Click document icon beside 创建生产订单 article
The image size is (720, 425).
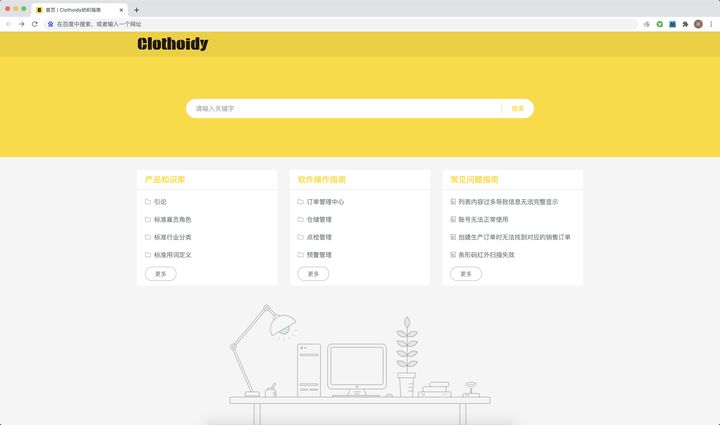[453, 237]
